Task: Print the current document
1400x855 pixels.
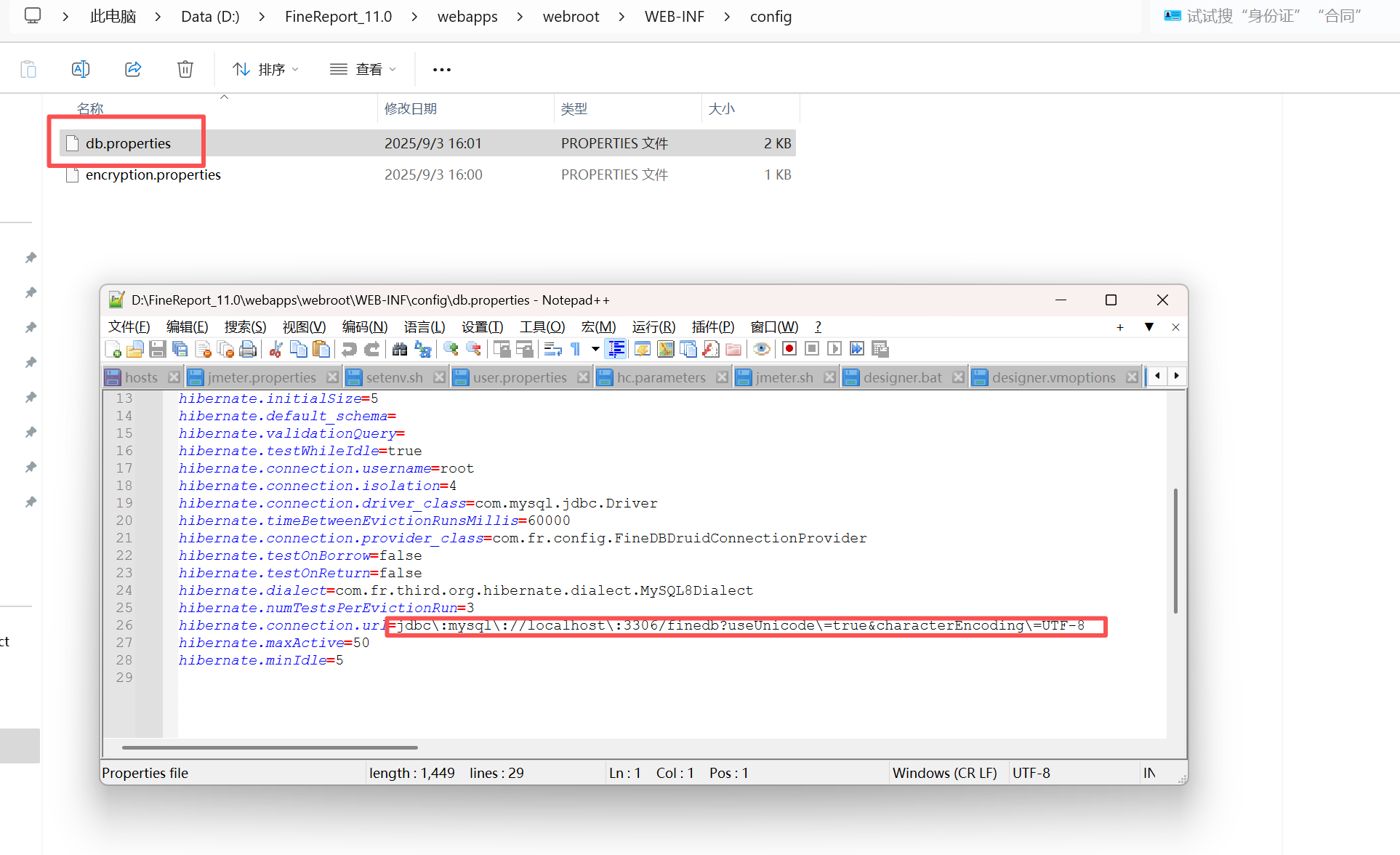Action: [x=248, y=349]
